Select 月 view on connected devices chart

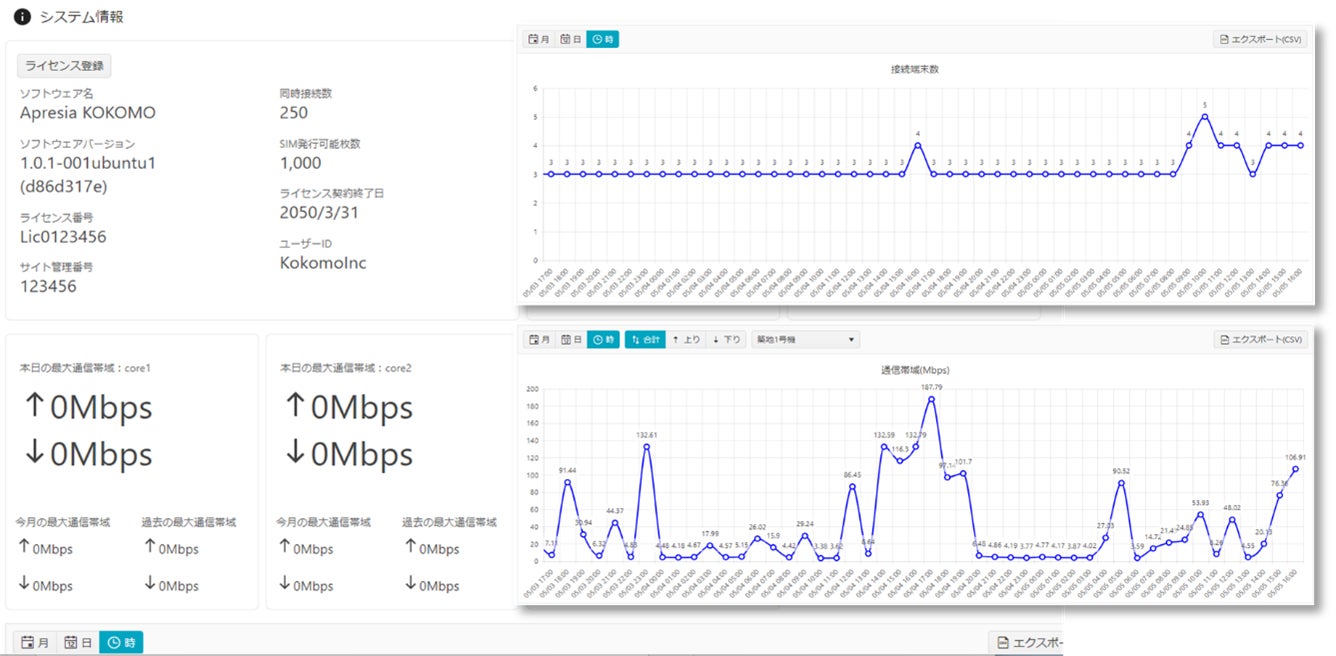[x=540, y=39]
